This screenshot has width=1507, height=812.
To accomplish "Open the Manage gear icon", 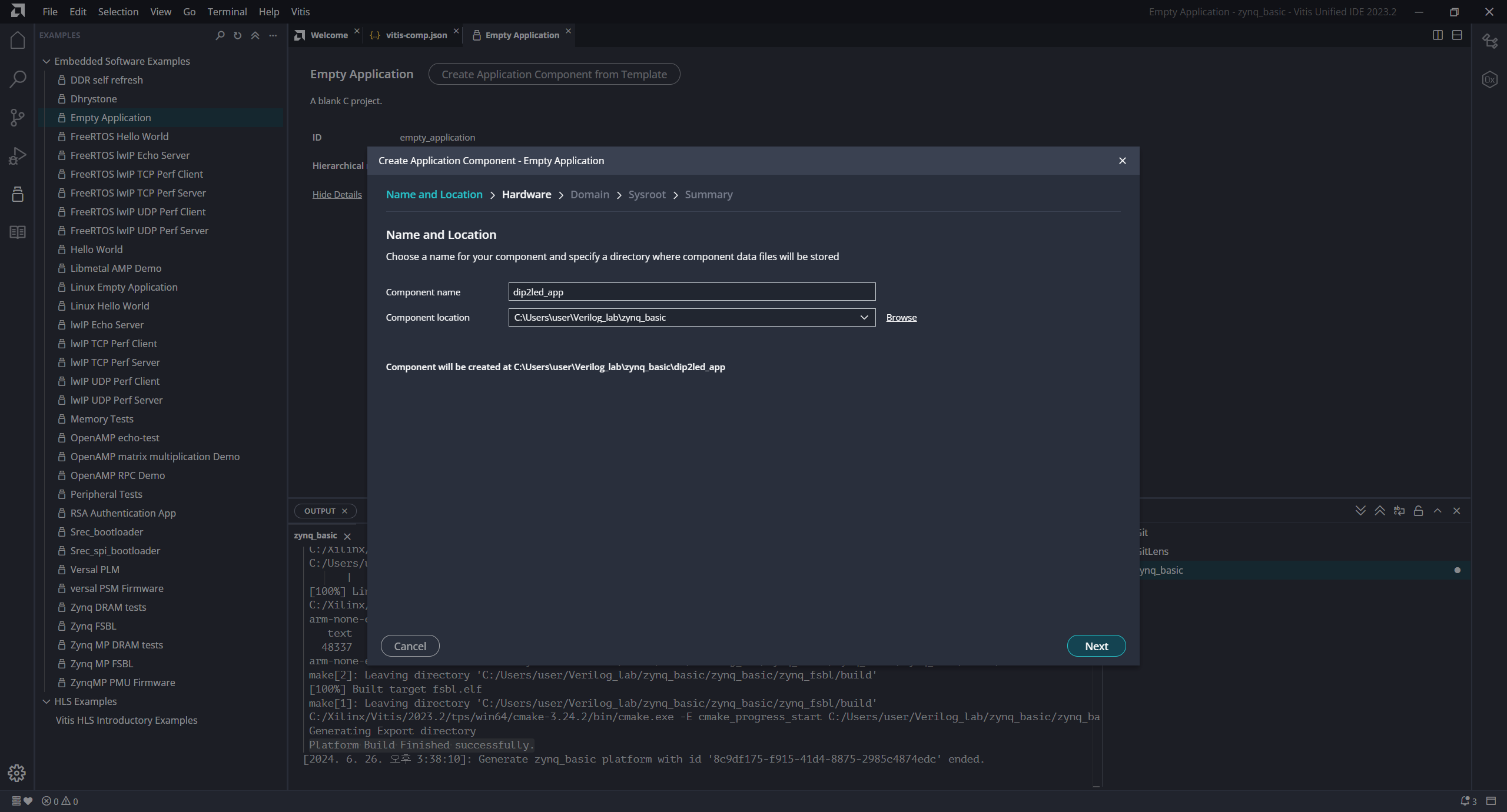I will pos(17,773).
